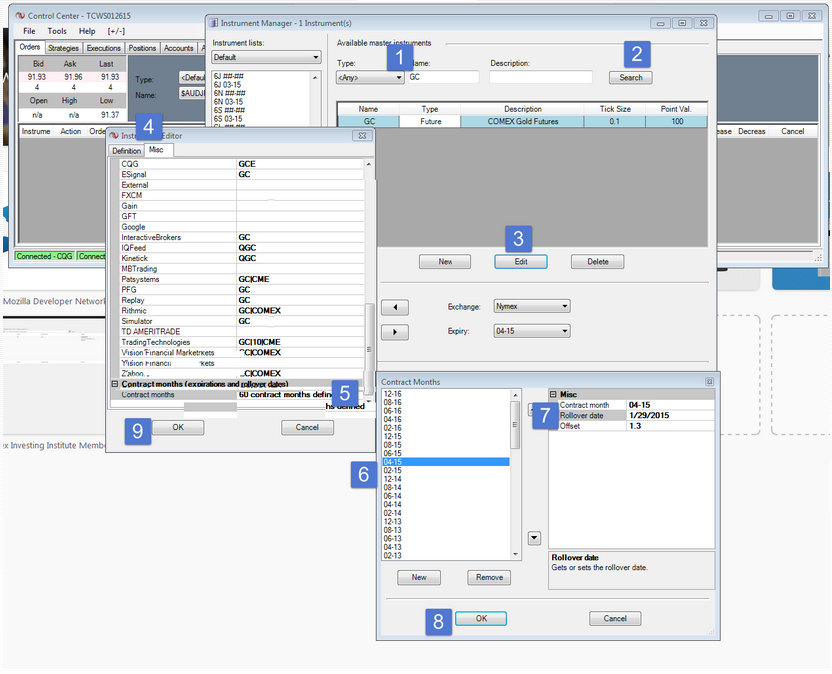The height and width of the screenshot is (674, 832).
Task: Close the Instrument Editor window
Action: 362,136
